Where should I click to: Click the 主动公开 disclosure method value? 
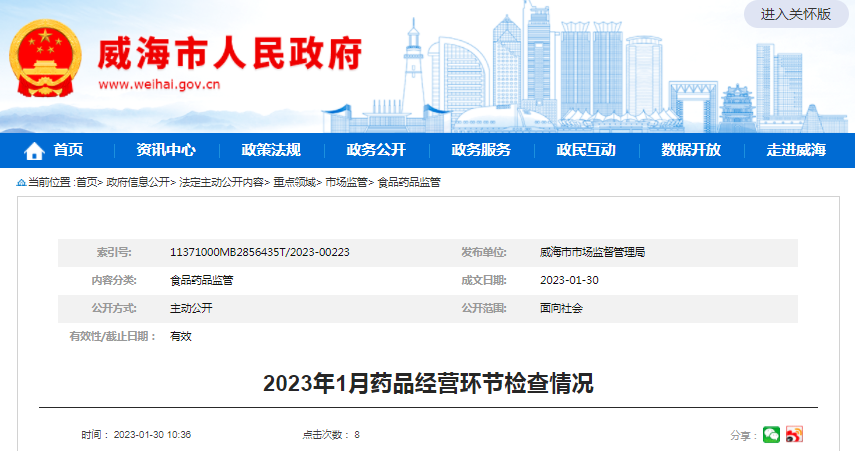click(x=191, y=308)
